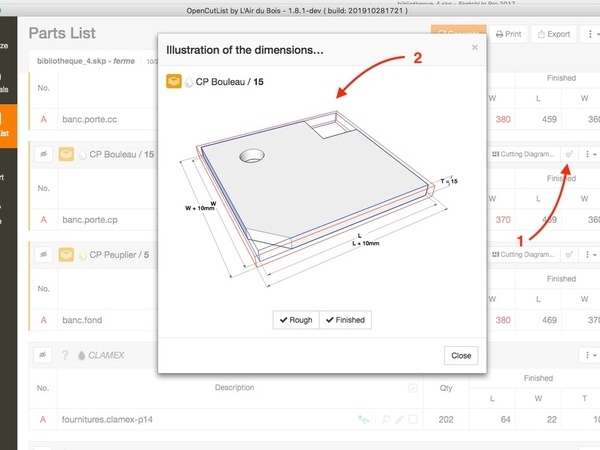Click the CP Bouleau material icon in dialog

click(x=174, y=80)
